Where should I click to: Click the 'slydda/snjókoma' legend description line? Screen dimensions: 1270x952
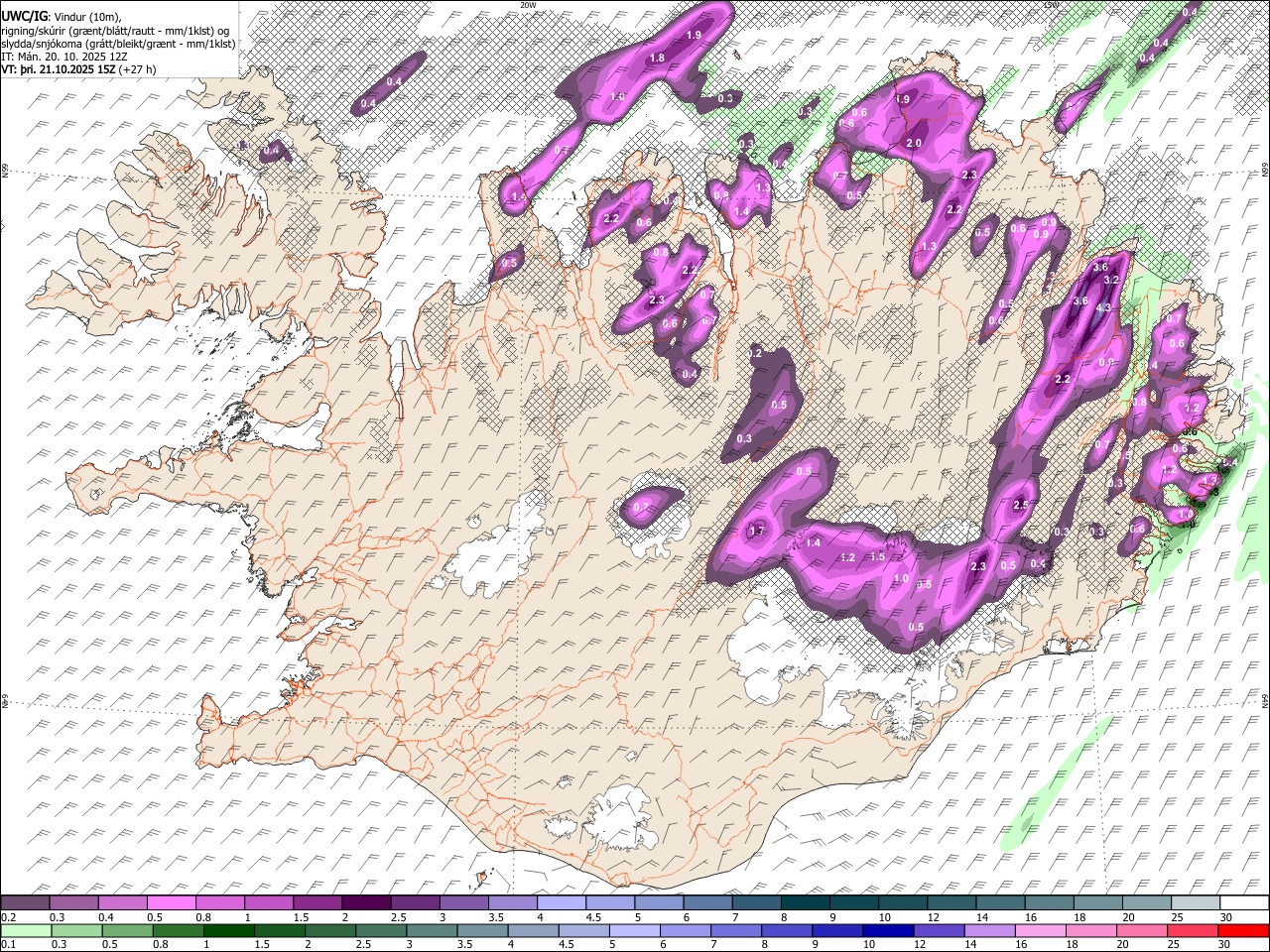click(118, 44)
